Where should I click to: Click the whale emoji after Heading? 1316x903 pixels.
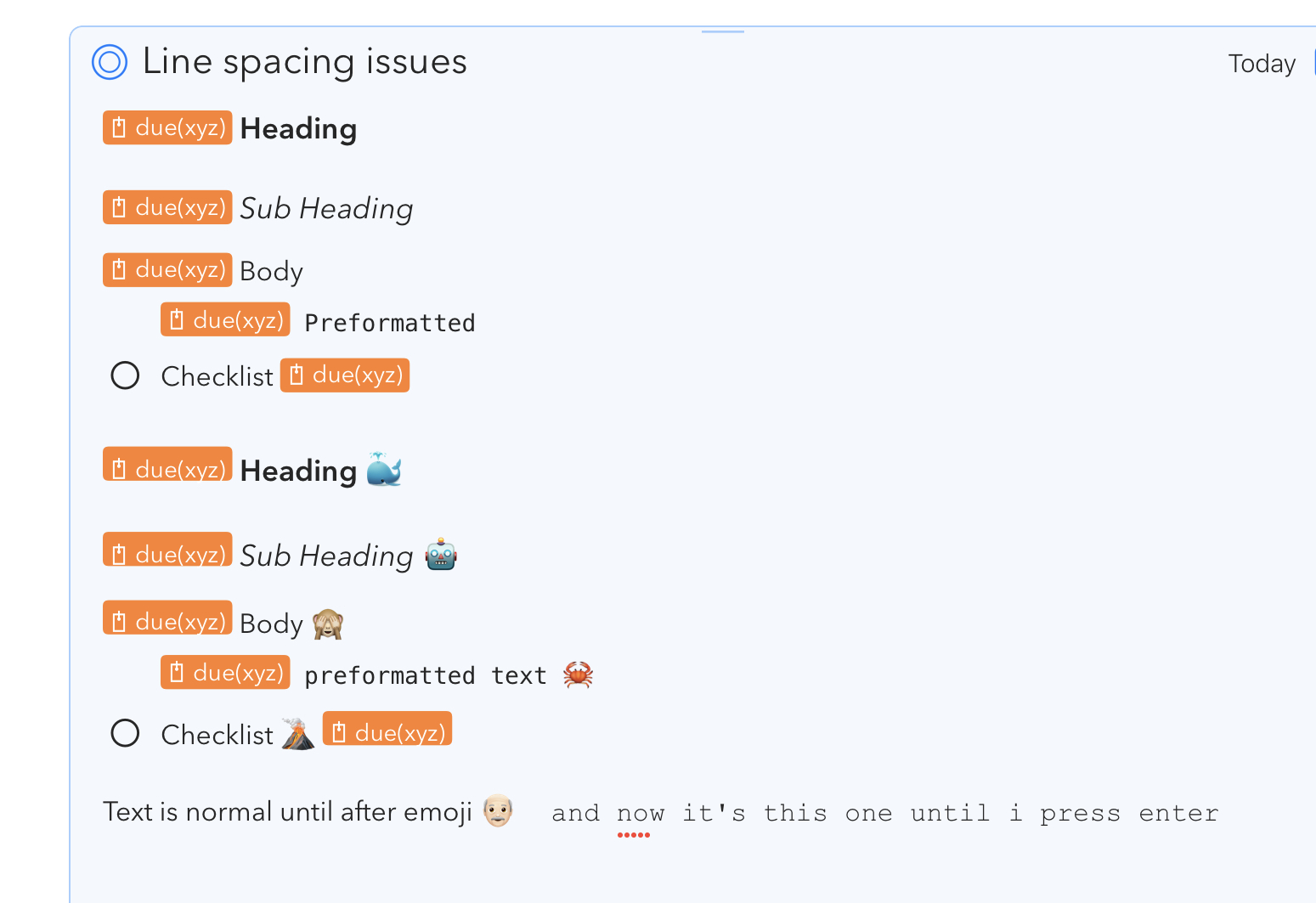pyautogui.click(x=384, y=469)
